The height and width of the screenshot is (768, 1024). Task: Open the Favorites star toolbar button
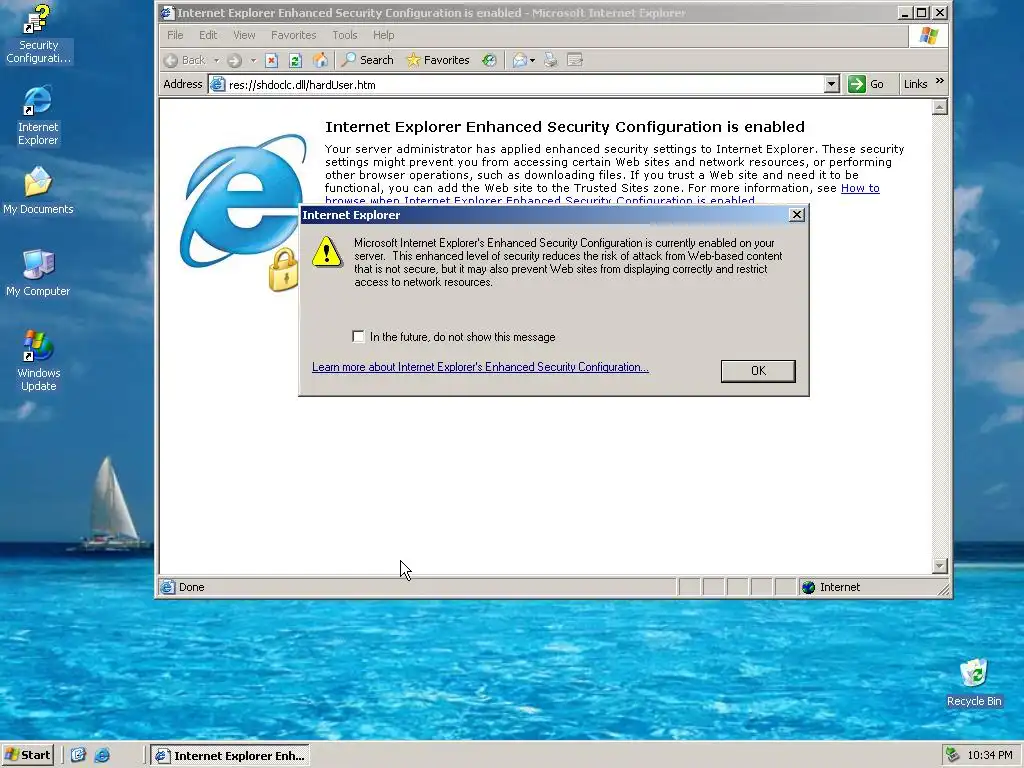click(438, 60)
